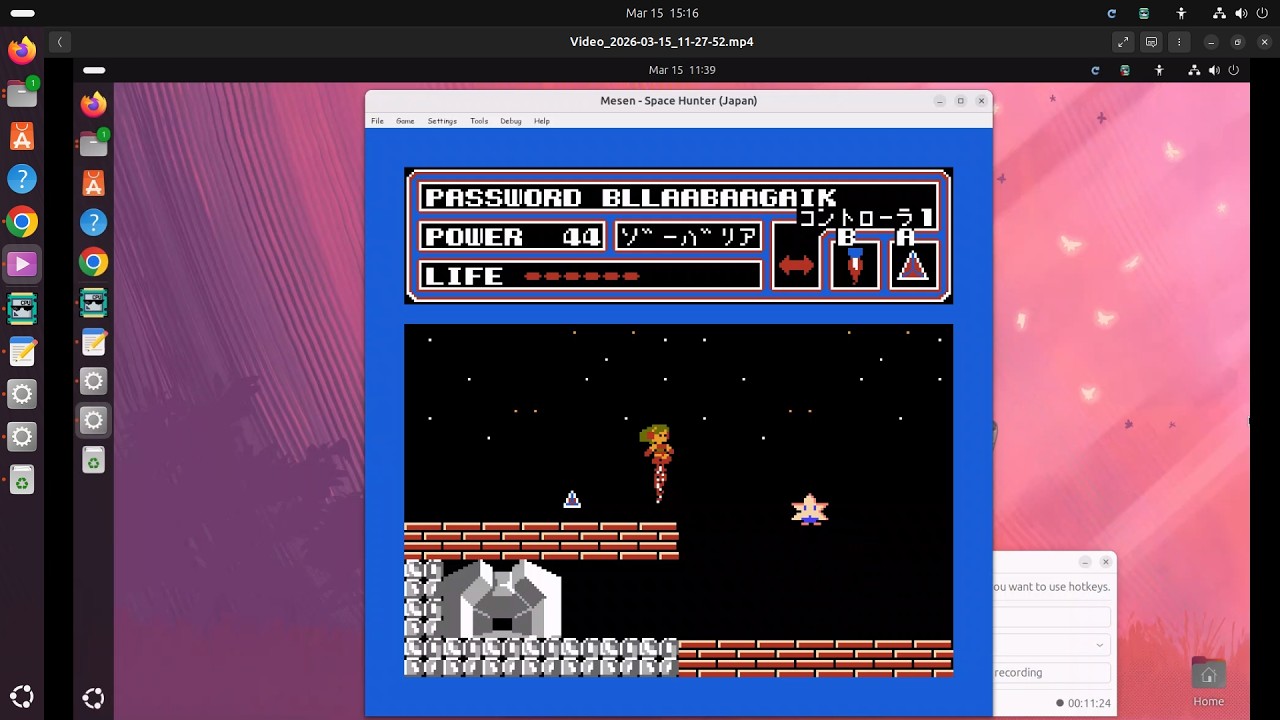
Task: Click the recorded desktop's clock Mar 15 11:39
Action: click(682, 70)
